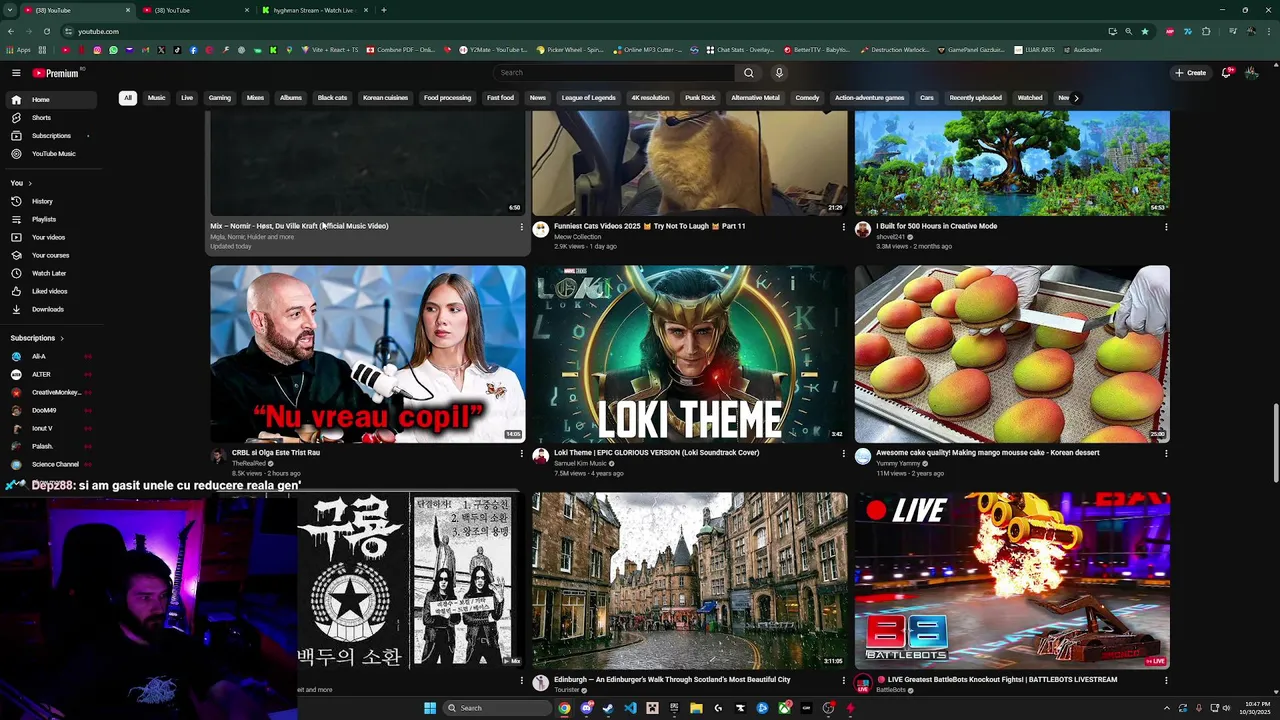Open the Instagram bookmark icon

click(97, 50)
